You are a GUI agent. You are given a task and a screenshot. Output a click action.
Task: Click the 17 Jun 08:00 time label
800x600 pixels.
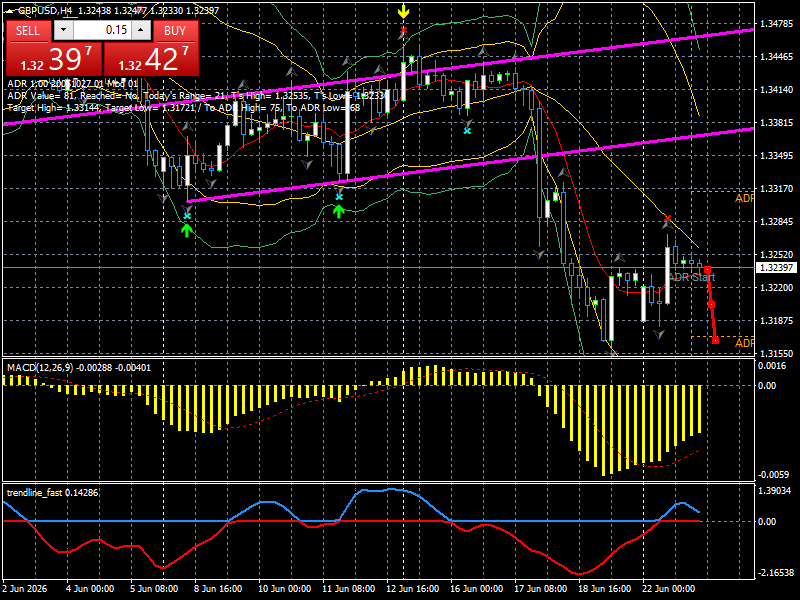(540, 588)
